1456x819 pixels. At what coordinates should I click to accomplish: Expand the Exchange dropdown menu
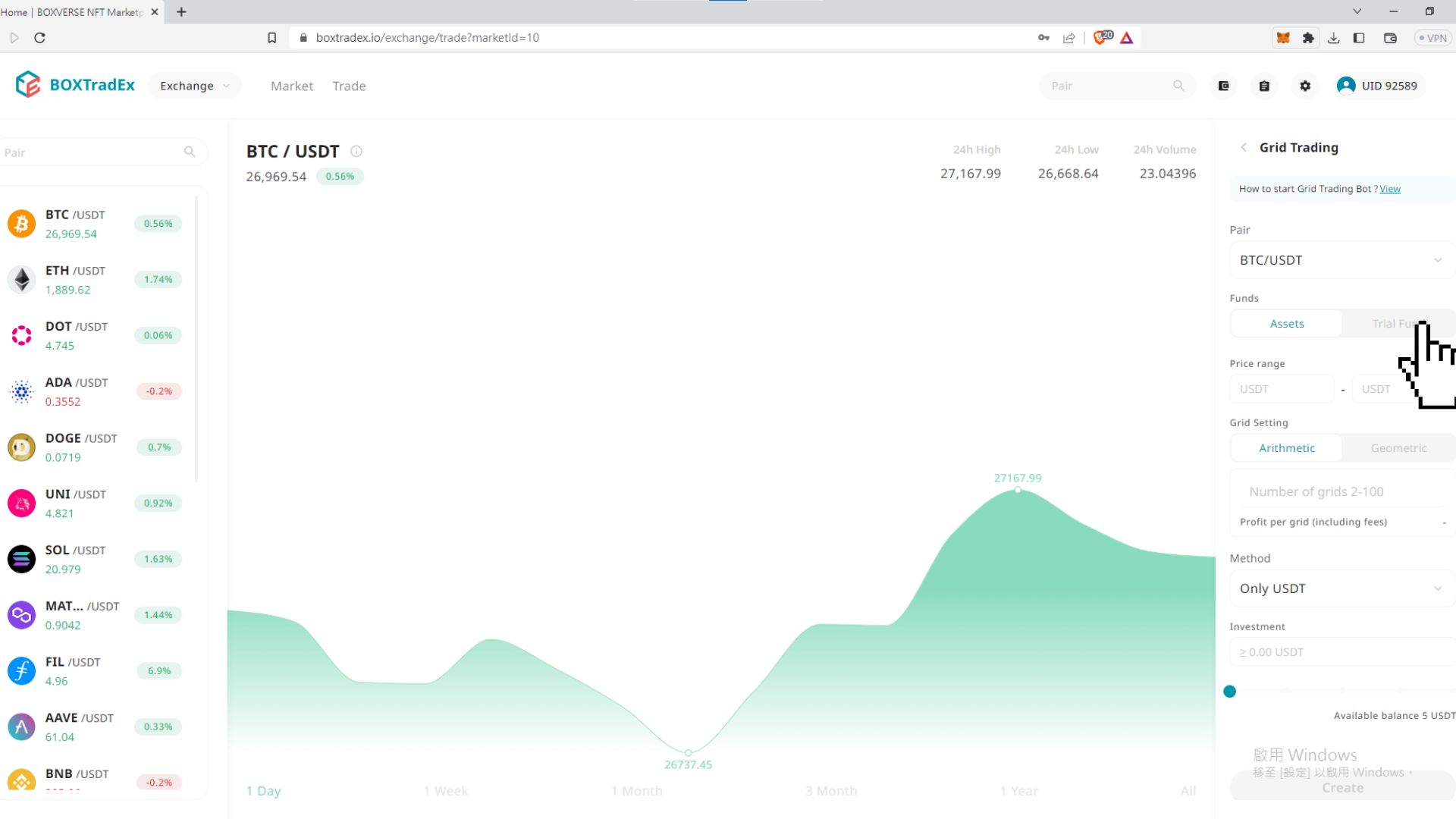[194, 86]
